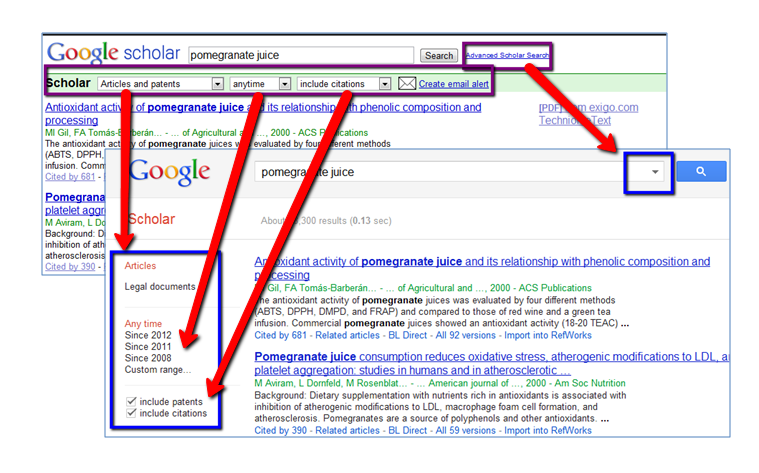The image size is (759, 473).
Task: Open All 59 versions link
Action: tap(466, 430)
